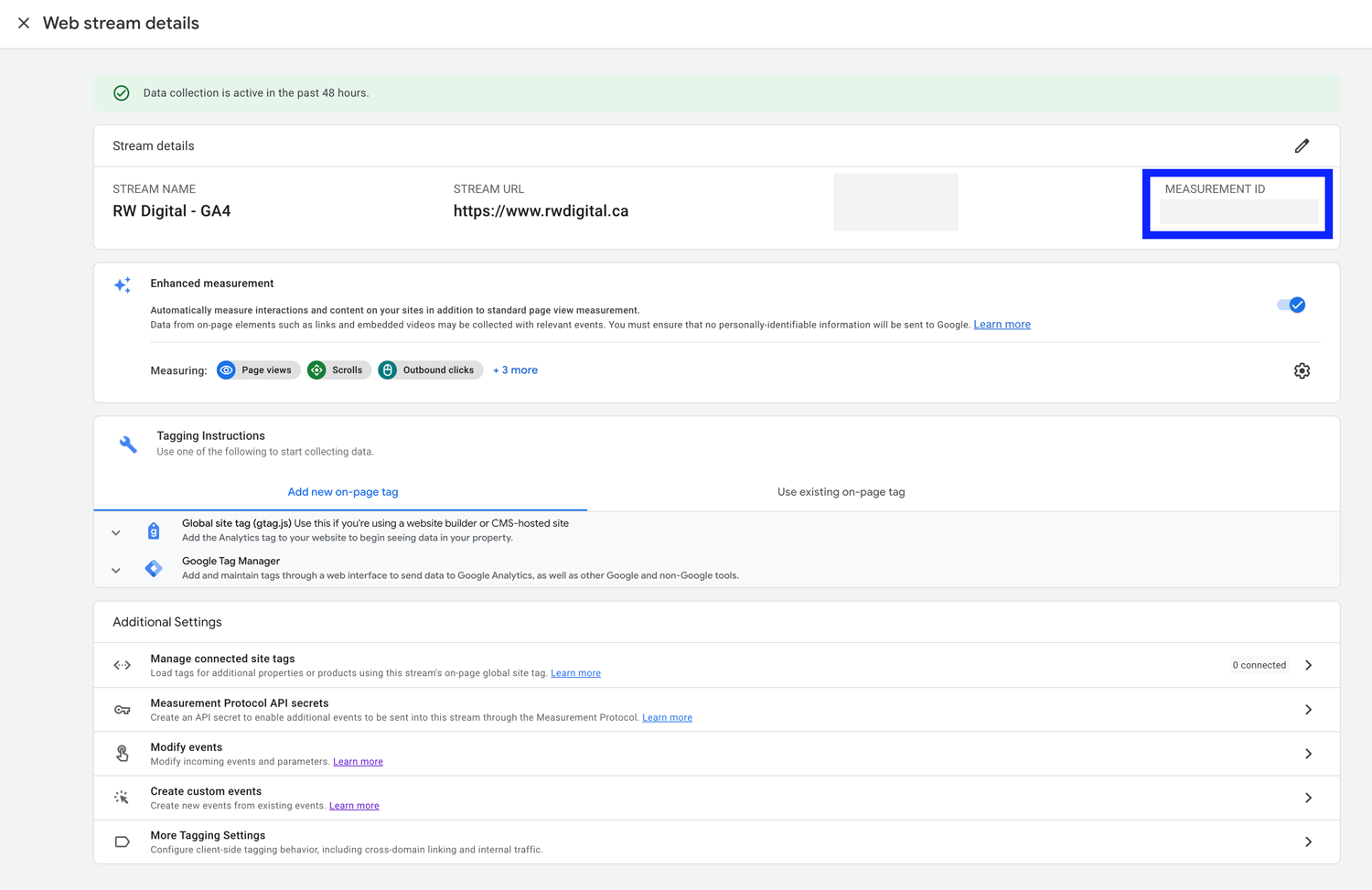Select the stream name RW Digital - GA4
The image size is (1372, 890).
(171, 211)
